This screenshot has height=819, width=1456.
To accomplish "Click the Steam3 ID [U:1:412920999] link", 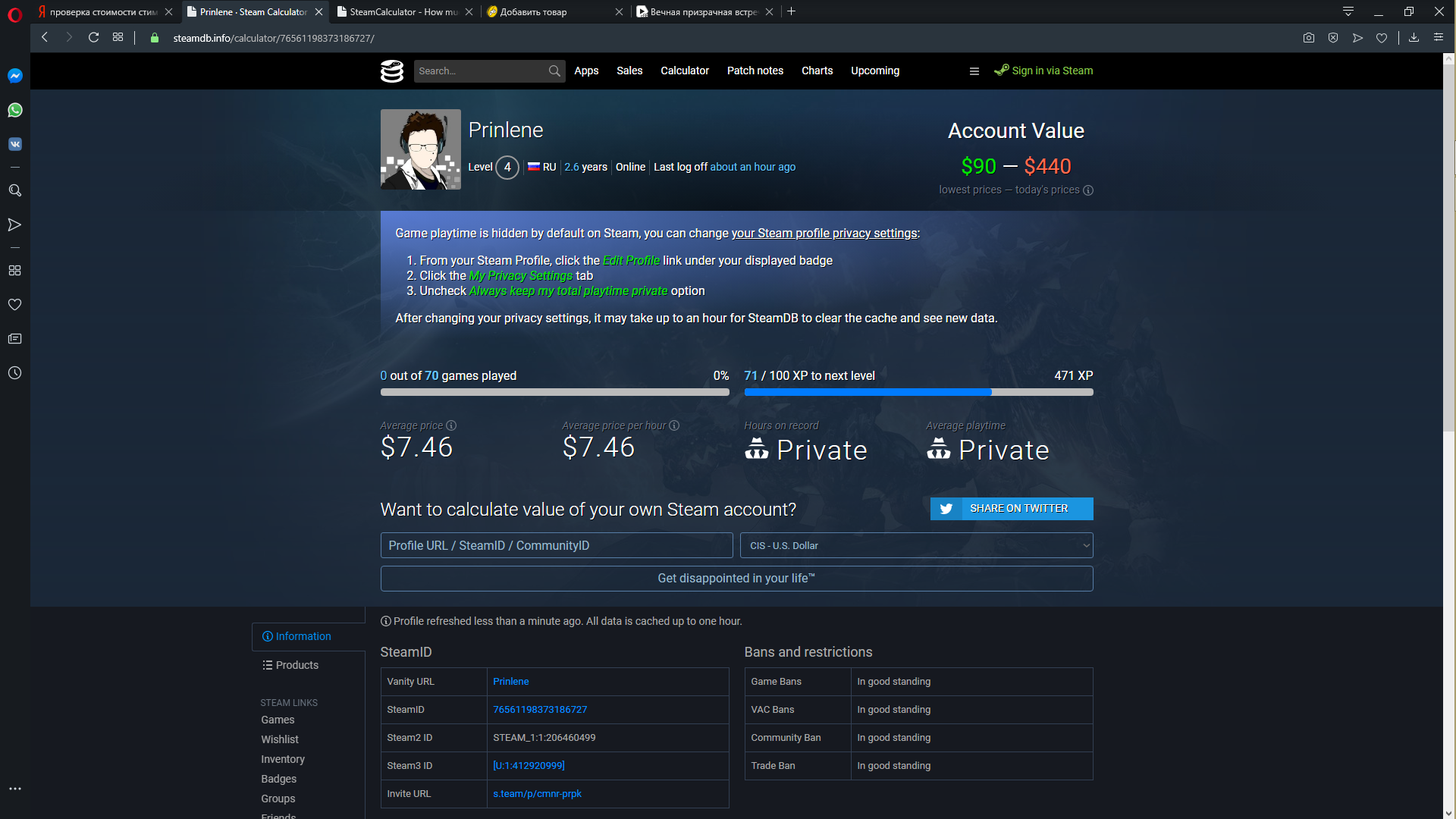I will 529,766.
